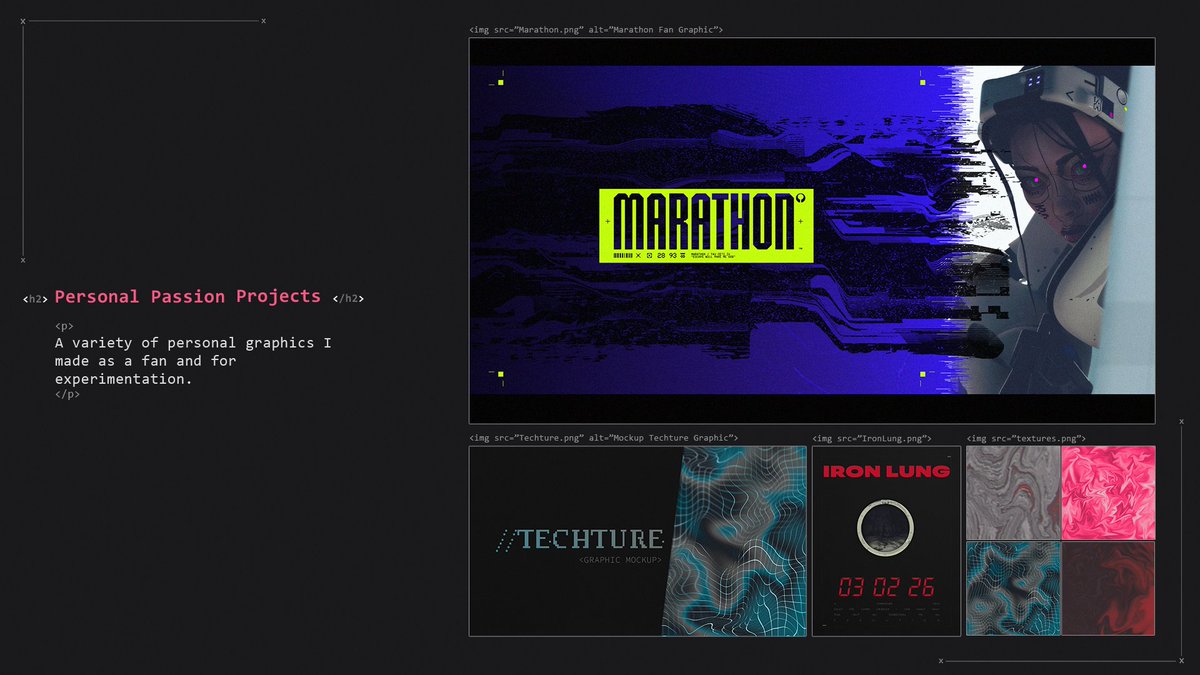This screenshot has width=1200, height=675.
Task: Click the 03 02 26 red date
Action: click(886, 587)
